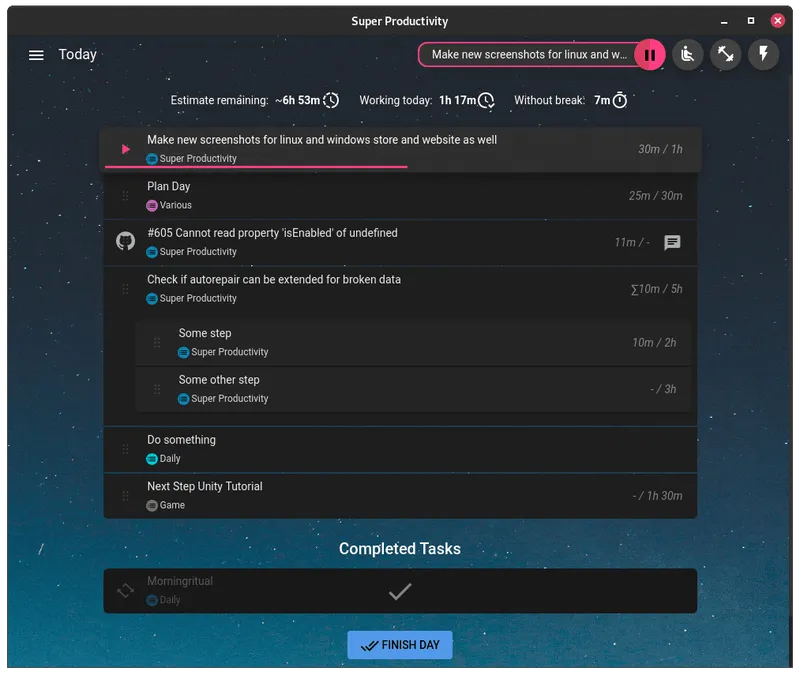Viewport: 800px width, 675px height.
Task: Click drag handle of Some other step subtask
Action: [157, 389]
